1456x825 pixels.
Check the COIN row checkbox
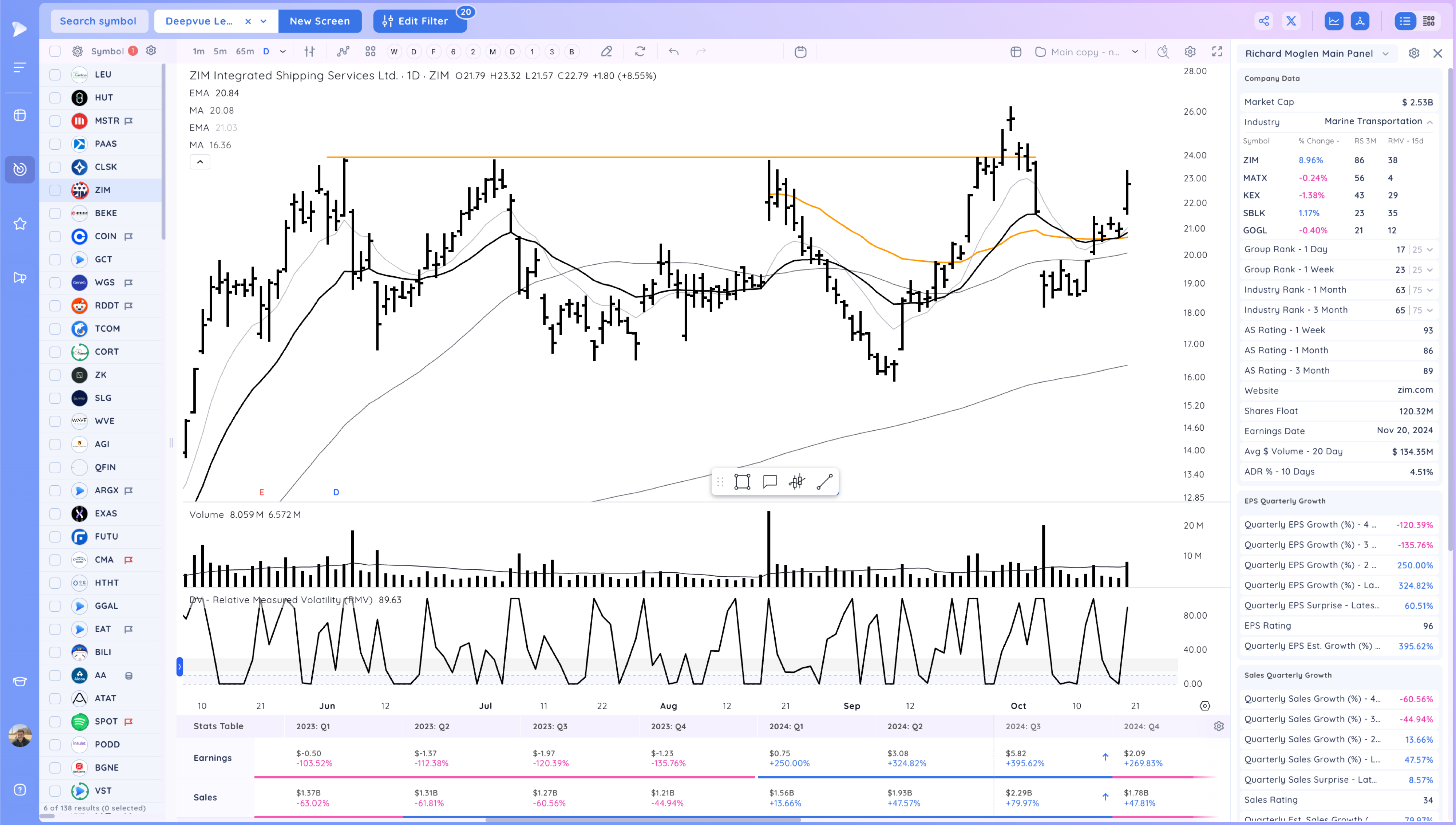pos(55,236)
